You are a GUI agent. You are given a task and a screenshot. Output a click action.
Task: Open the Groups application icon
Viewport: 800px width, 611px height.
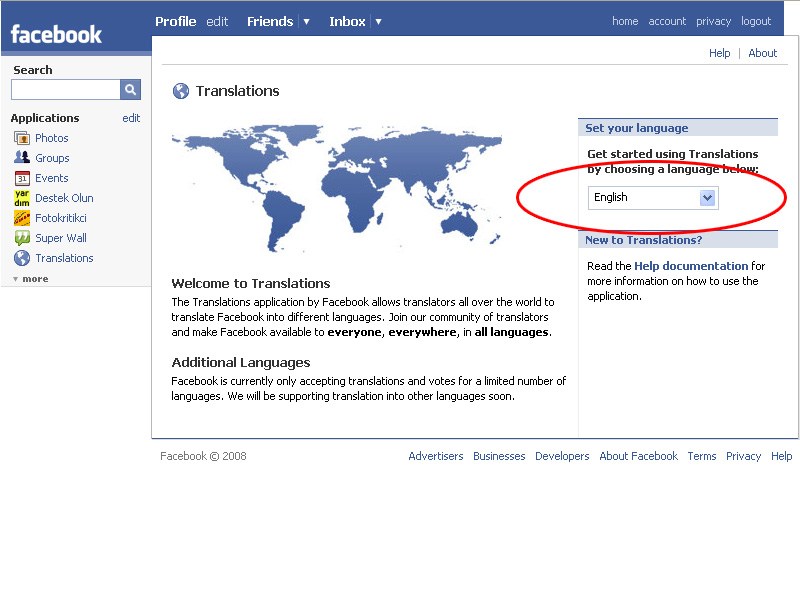pyautogui.click(x=22, y=158)
